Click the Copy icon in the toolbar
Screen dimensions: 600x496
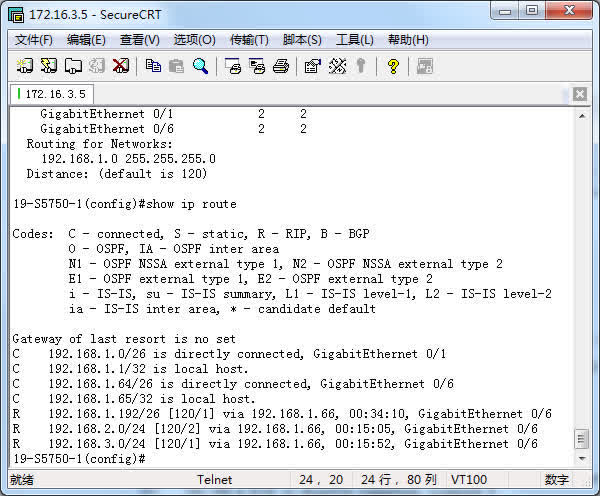[153, 66]
